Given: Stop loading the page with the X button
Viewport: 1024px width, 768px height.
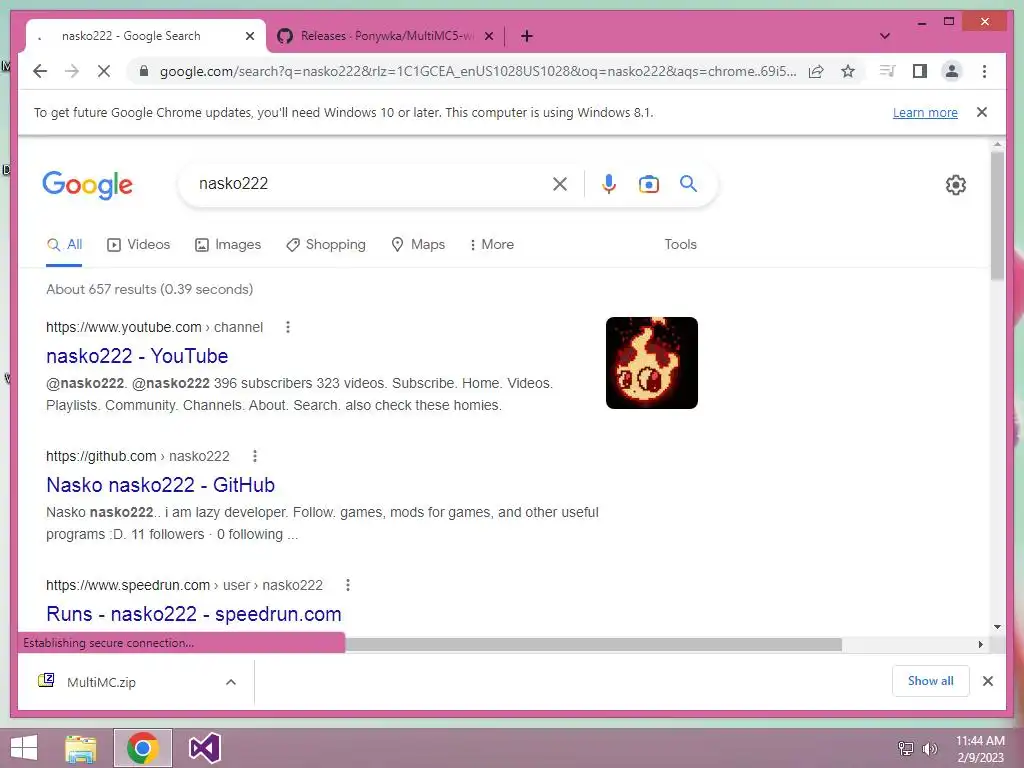Looking at the screenshot, I should point(104,71).
